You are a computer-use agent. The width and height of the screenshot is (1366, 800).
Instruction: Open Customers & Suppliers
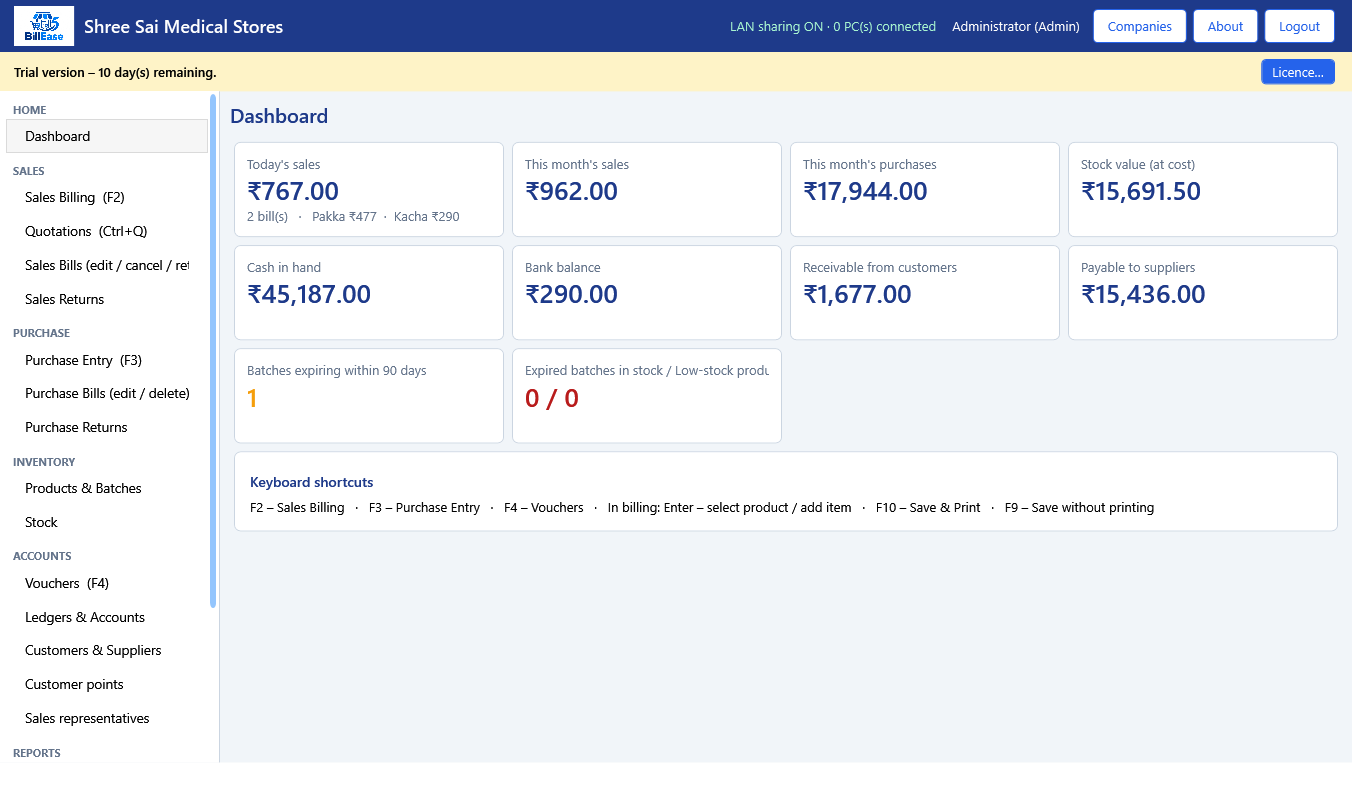107,650
